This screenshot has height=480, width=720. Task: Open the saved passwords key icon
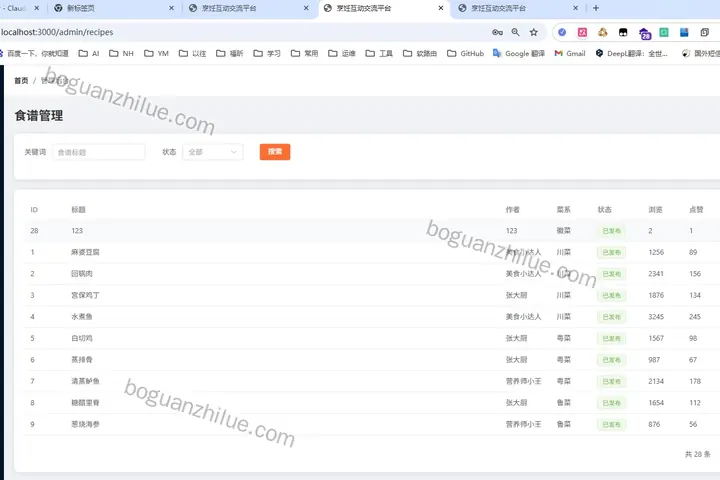(x=497, y=32)
